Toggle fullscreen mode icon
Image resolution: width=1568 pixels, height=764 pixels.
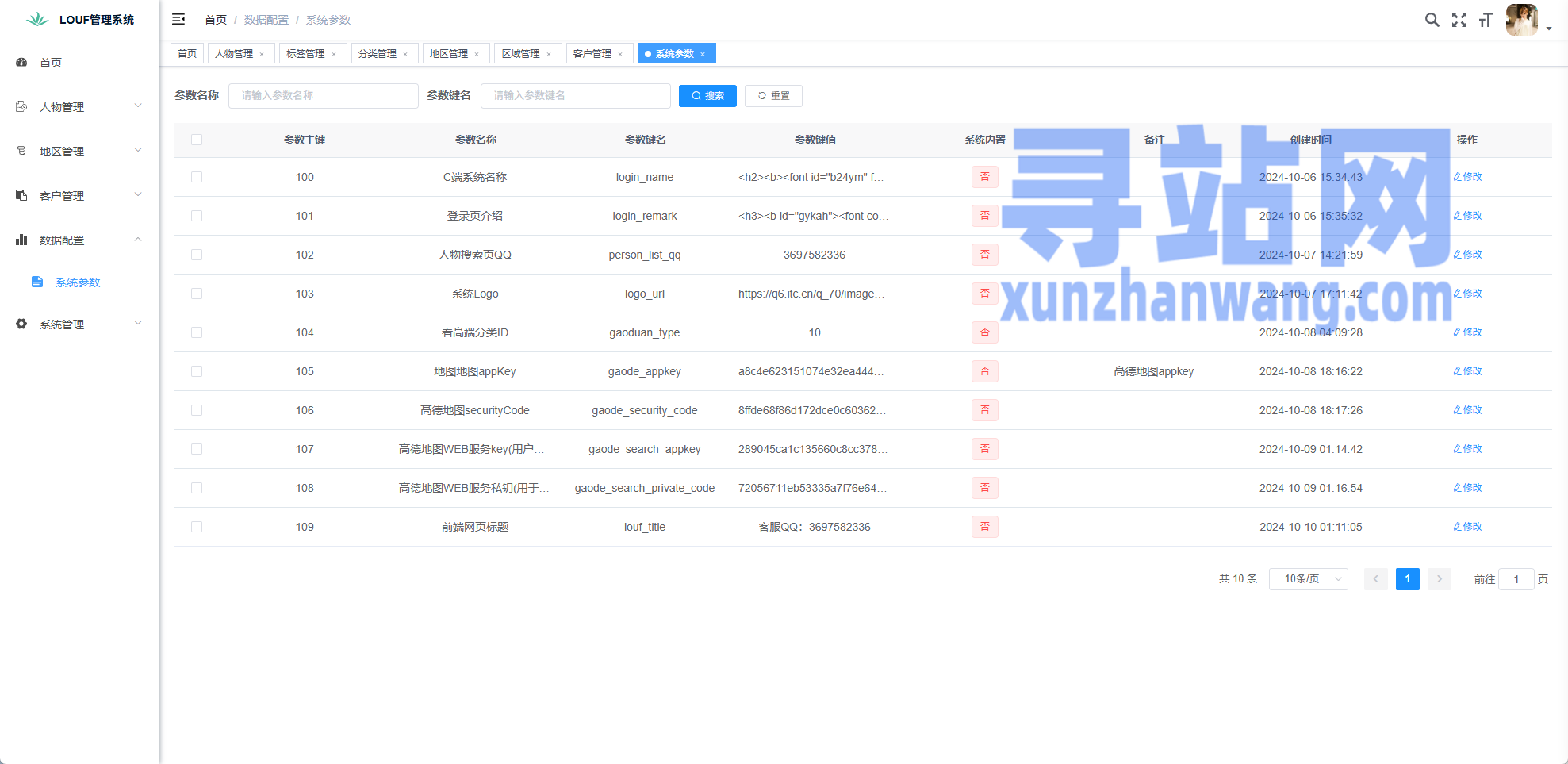click(x=1459, y=20)
